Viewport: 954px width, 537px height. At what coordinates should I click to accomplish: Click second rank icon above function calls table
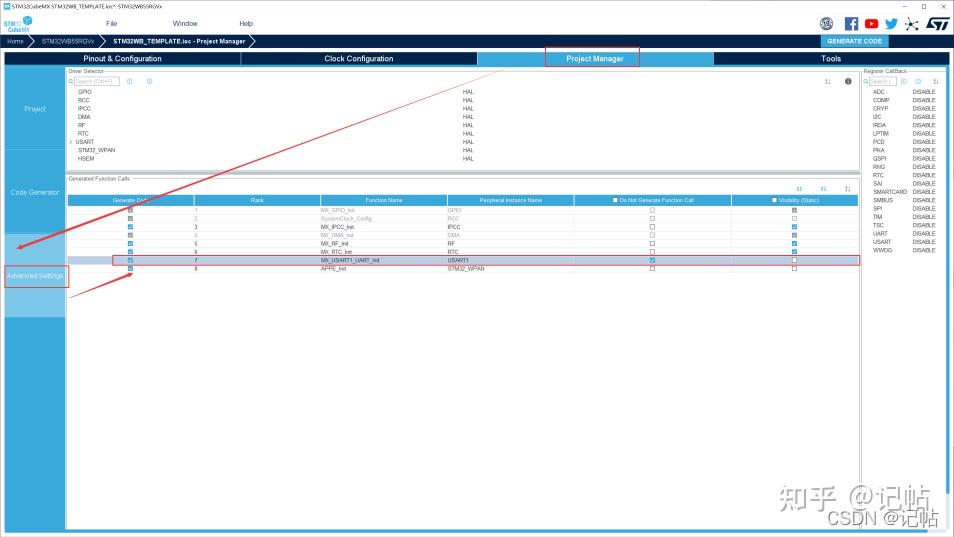823,189
